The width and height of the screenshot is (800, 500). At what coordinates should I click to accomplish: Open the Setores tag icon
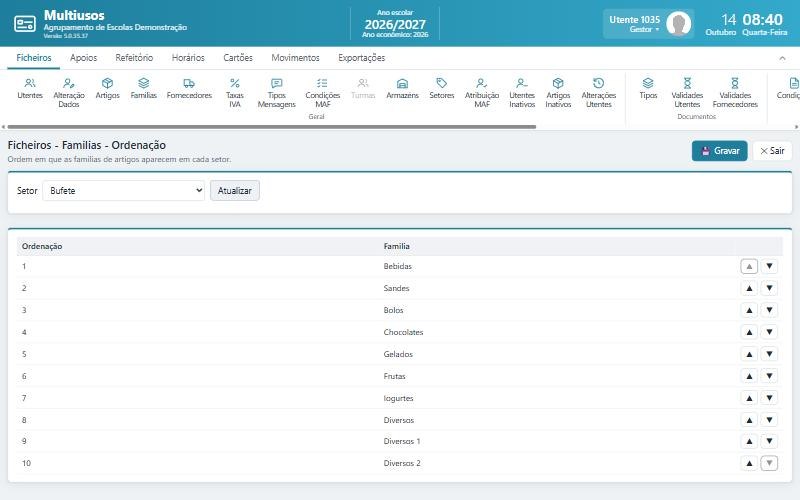[441, 88]
